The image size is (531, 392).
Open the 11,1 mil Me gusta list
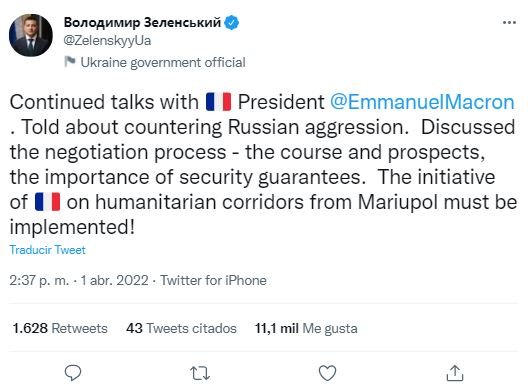pyautogui.click(x=306, y=328)
